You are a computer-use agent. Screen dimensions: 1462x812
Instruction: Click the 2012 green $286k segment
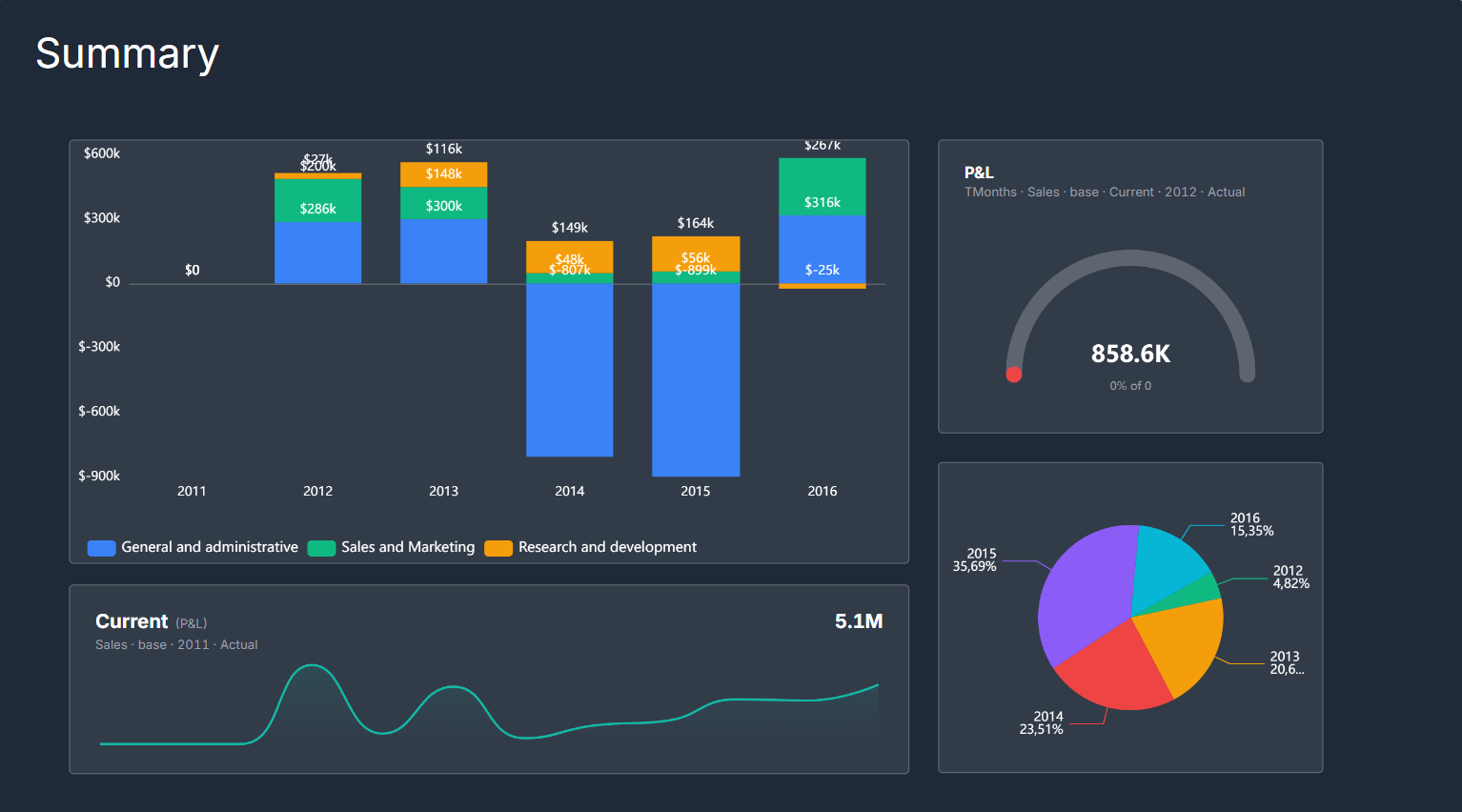tap(318, 200)
